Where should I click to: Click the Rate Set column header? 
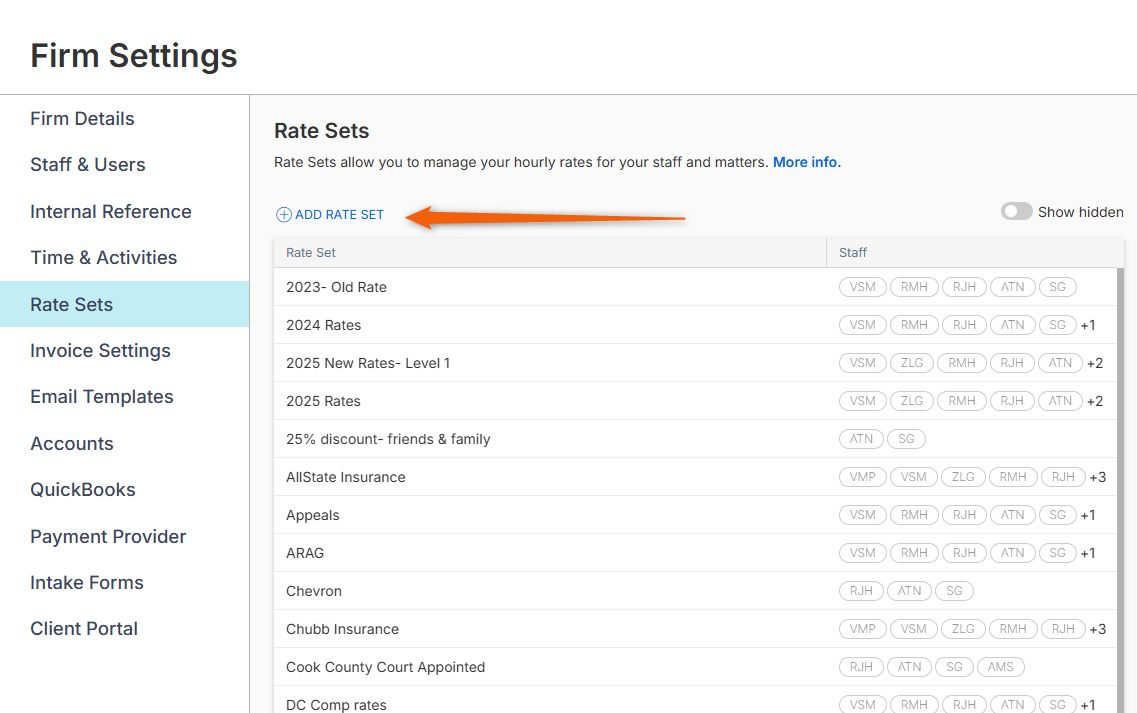click(311, 253)
